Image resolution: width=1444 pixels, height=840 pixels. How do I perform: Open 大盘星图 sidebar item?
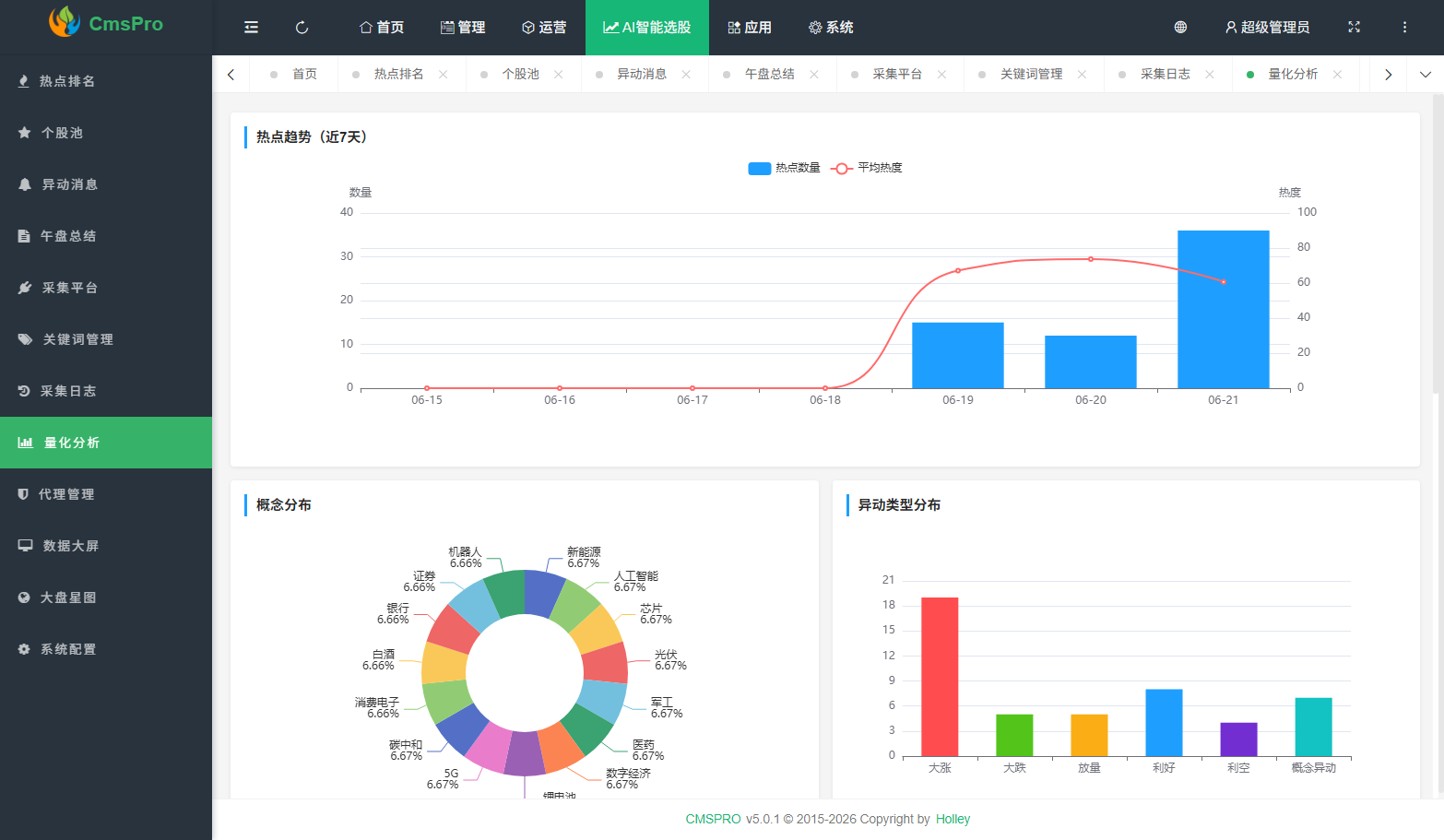(x=106, y=597)
